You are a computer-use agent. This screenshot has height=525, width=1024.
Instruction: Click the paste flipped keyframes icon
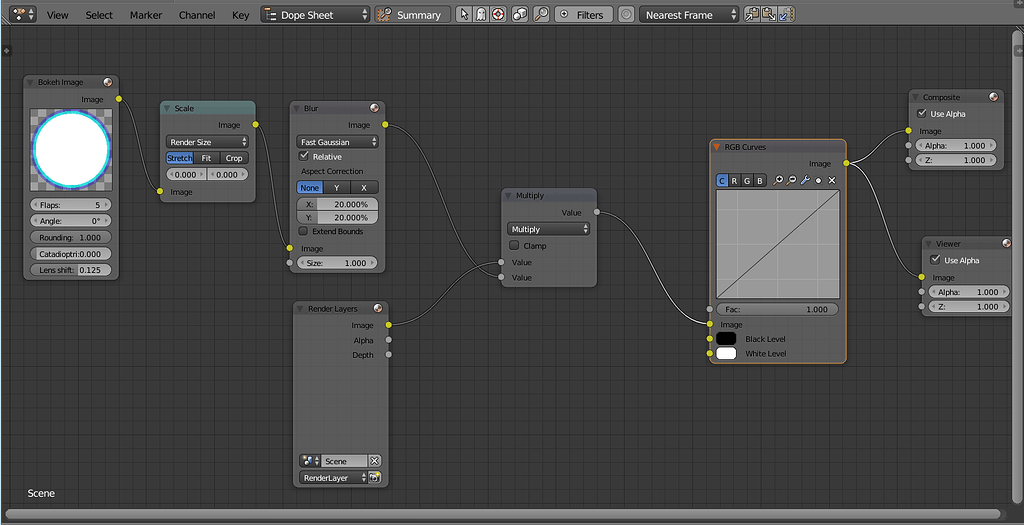(786, 14)
